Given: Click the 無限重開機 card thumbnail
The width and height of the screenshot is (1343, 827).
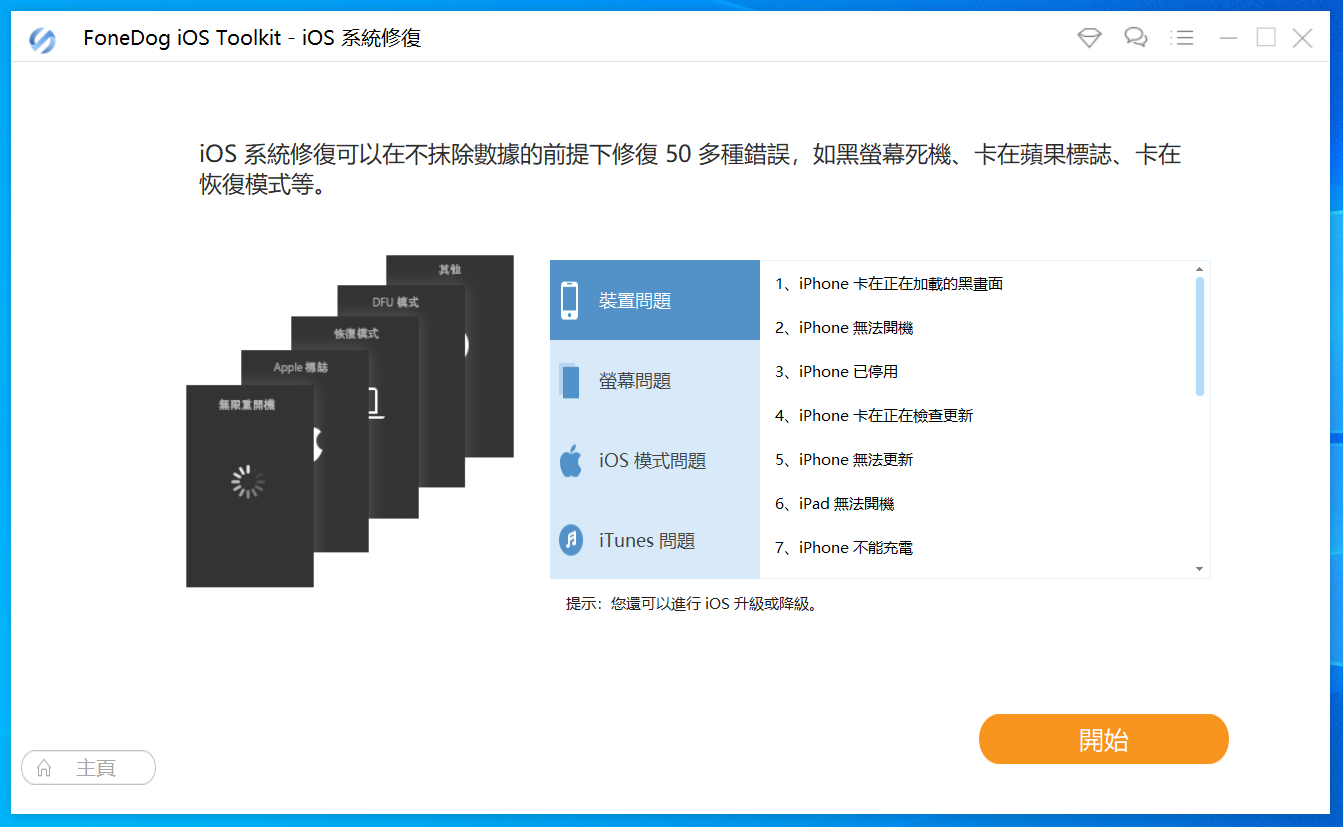Looking at the screenshot, I should tap(249, 486).
